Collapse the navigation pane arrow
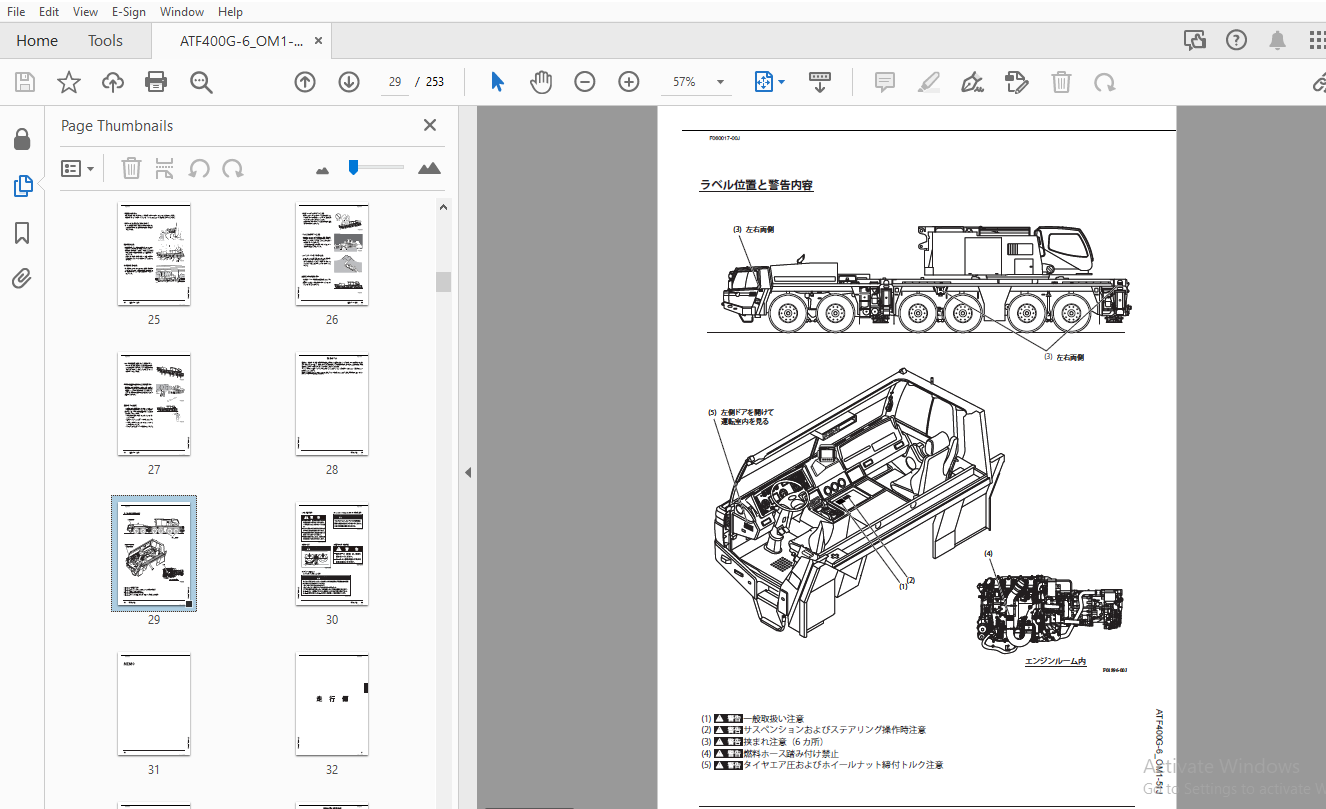1326x809 pixels. tap(467, 472)
